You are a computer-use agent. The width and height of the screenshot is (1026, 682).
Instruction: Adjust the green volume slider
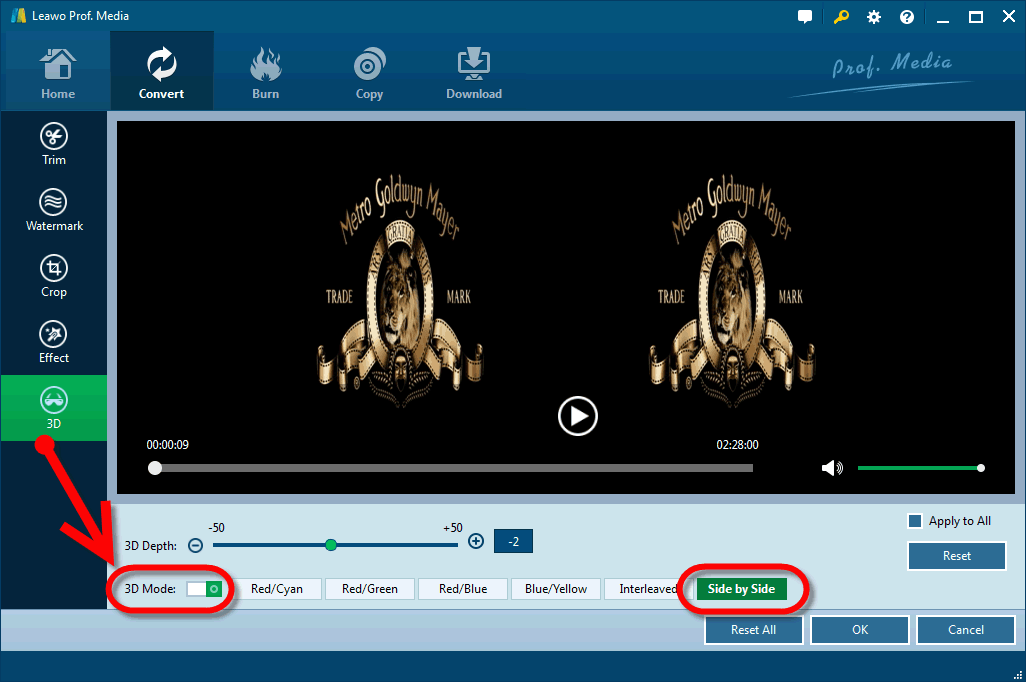click(919, 468)
